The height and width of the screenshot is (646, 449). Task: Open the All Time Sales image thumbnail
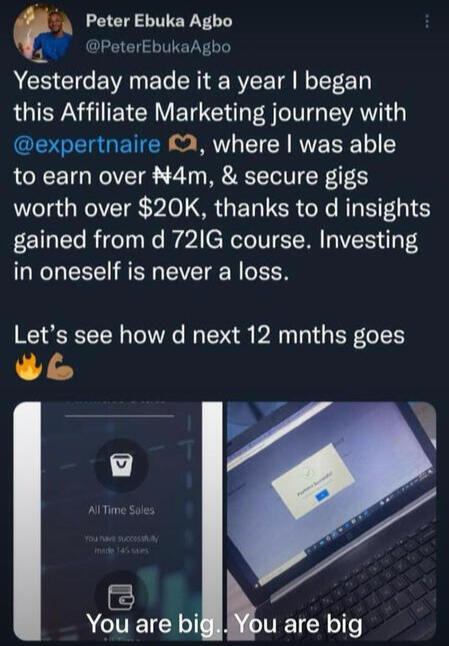coord(118,521)
